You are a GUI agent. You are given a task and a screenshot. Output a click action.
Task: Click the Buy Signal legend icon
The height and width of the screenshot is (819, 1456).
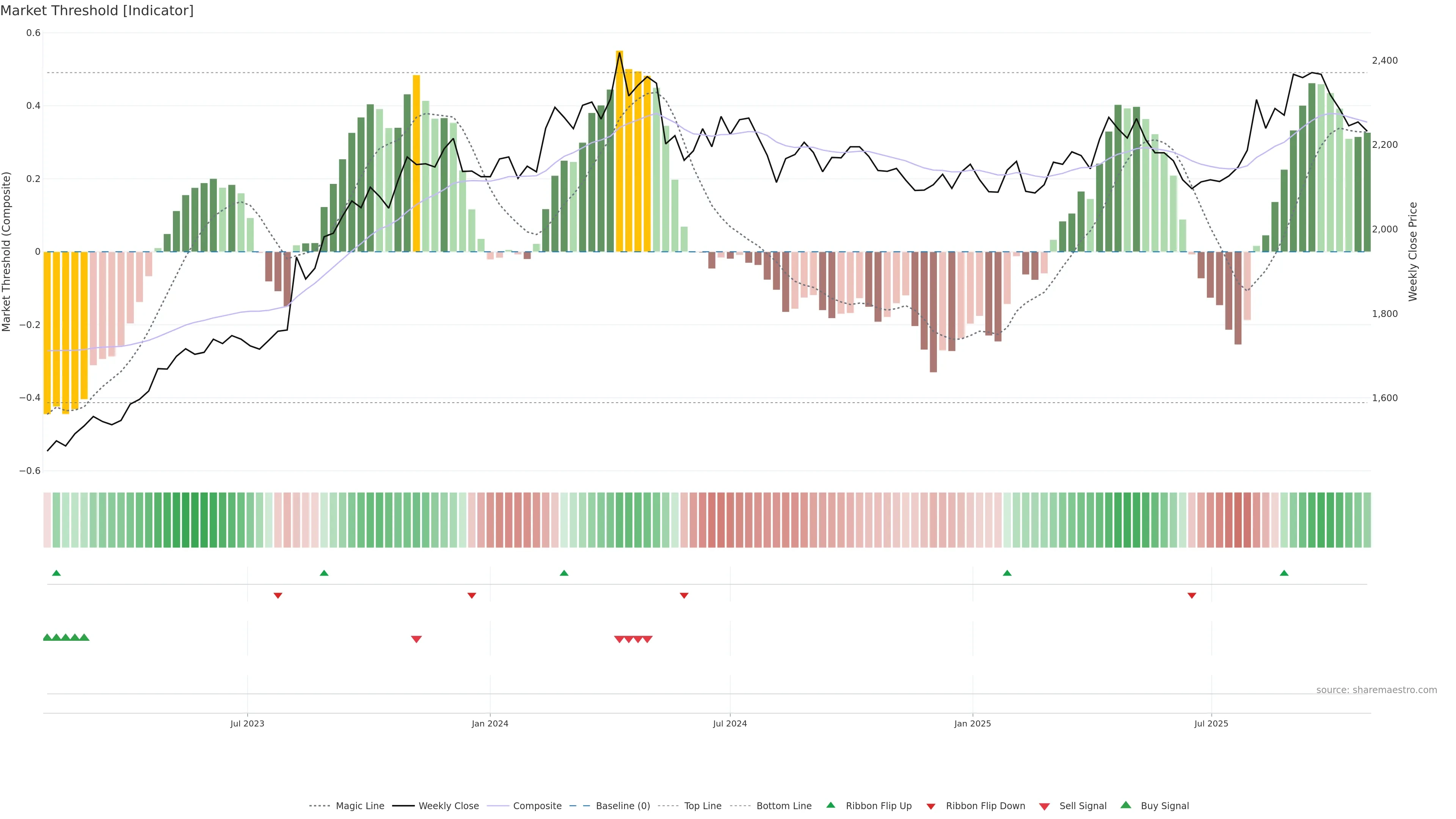pos(1126,805)
